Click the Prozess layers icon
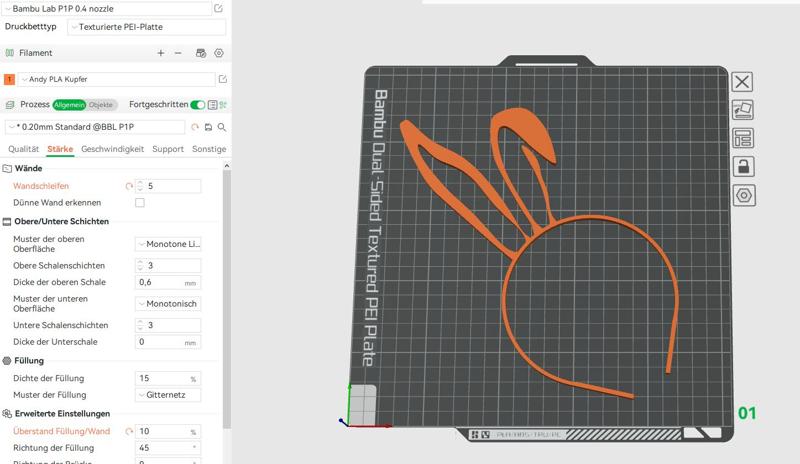 [10, 105]
